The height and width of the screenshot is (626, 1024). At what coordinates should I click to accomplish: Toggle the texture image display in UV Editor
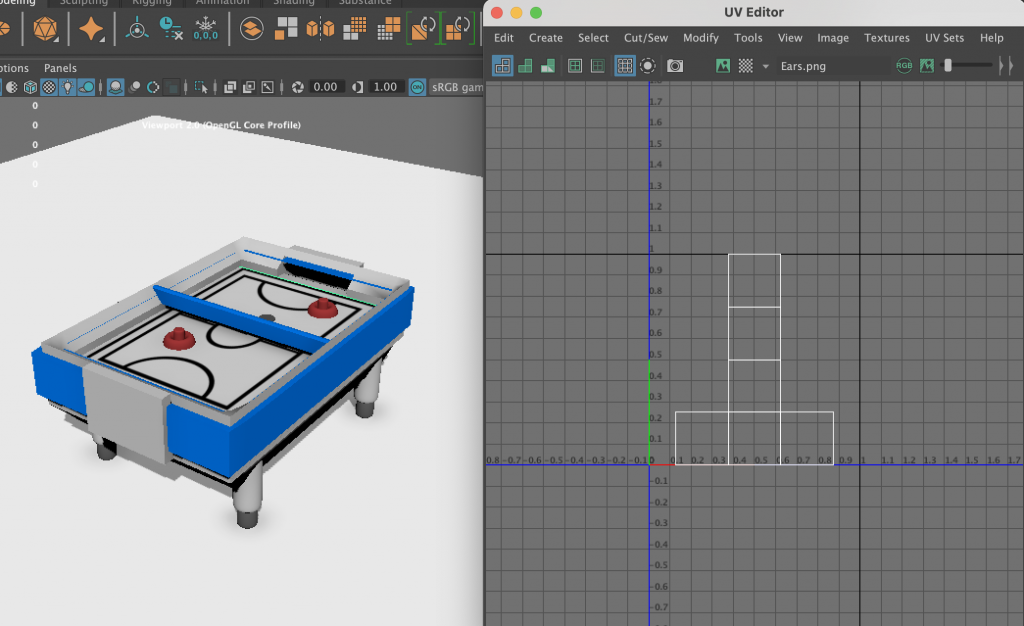point(723,66)
